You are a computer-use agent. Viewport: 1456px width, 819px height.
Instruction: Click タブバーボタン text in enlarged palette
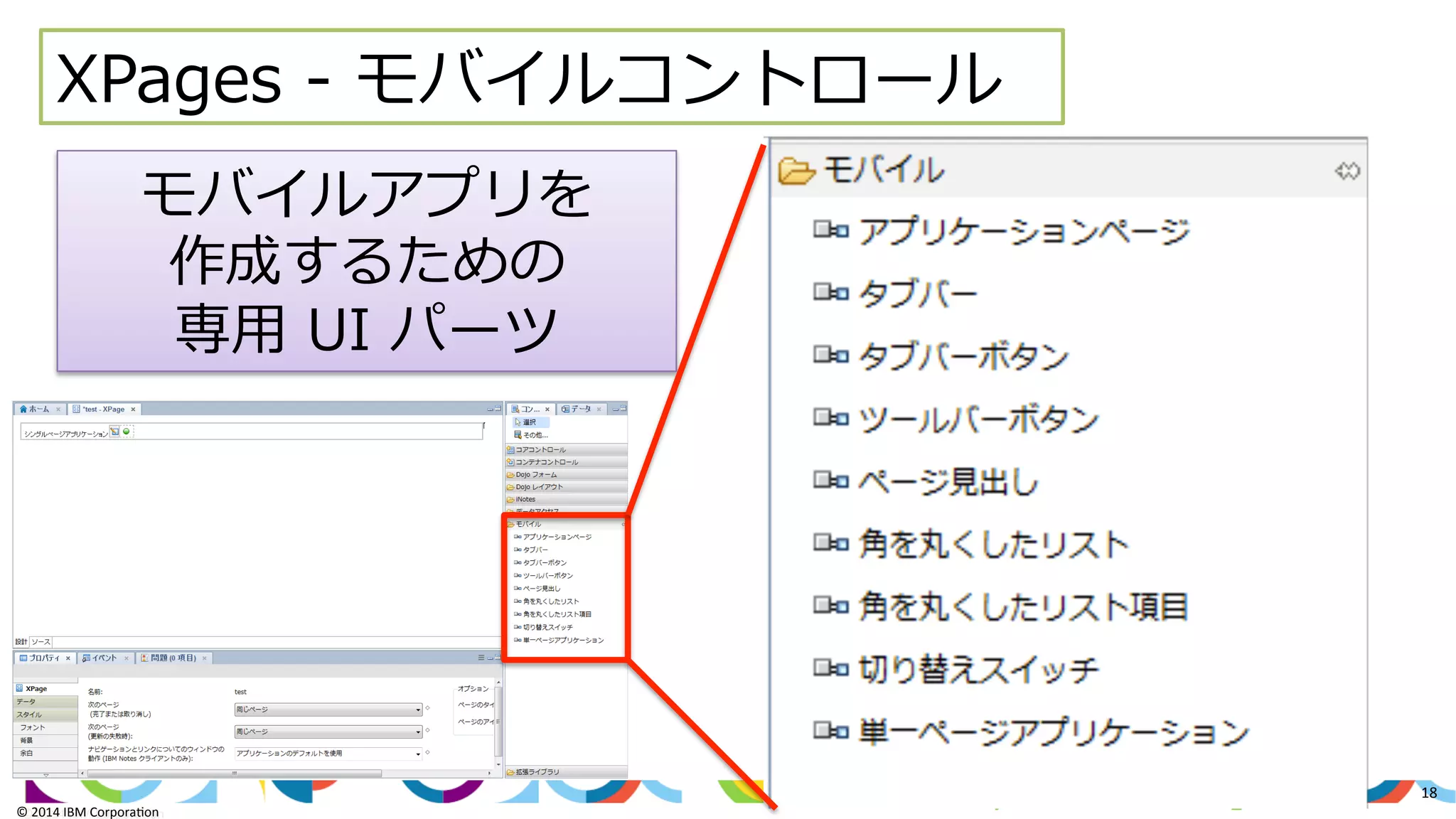[964, 355]
